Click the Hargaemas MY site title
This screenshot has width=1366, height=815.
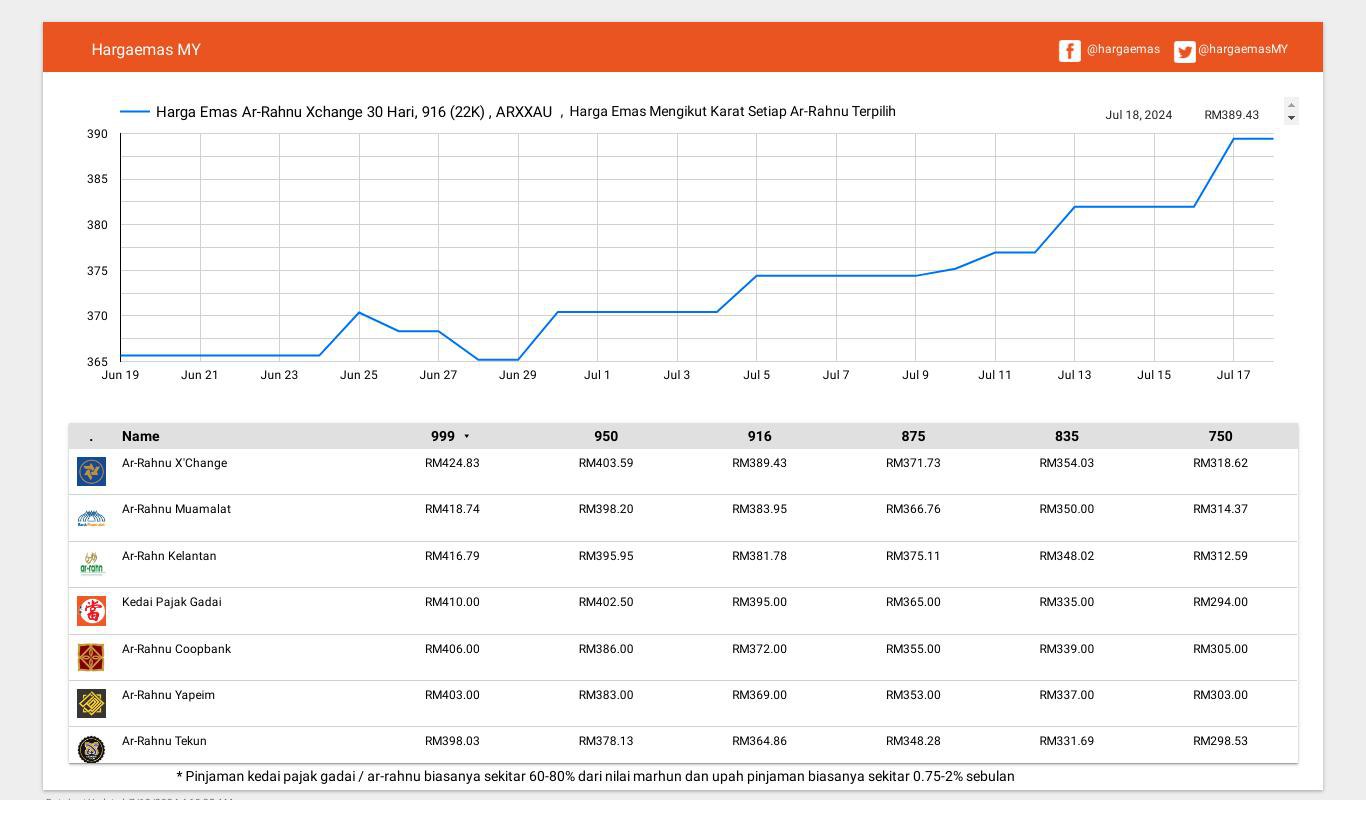(x=146, y=49)
